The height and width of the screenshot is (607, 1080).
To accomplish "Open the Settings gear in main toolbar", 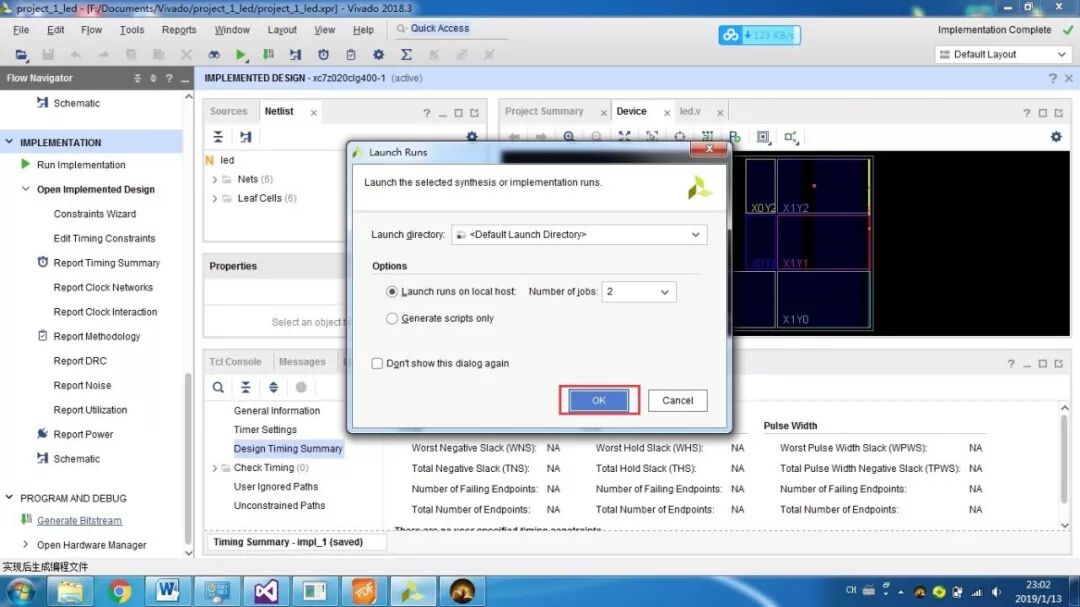I will pyautogui.click(x=378, y=54).
